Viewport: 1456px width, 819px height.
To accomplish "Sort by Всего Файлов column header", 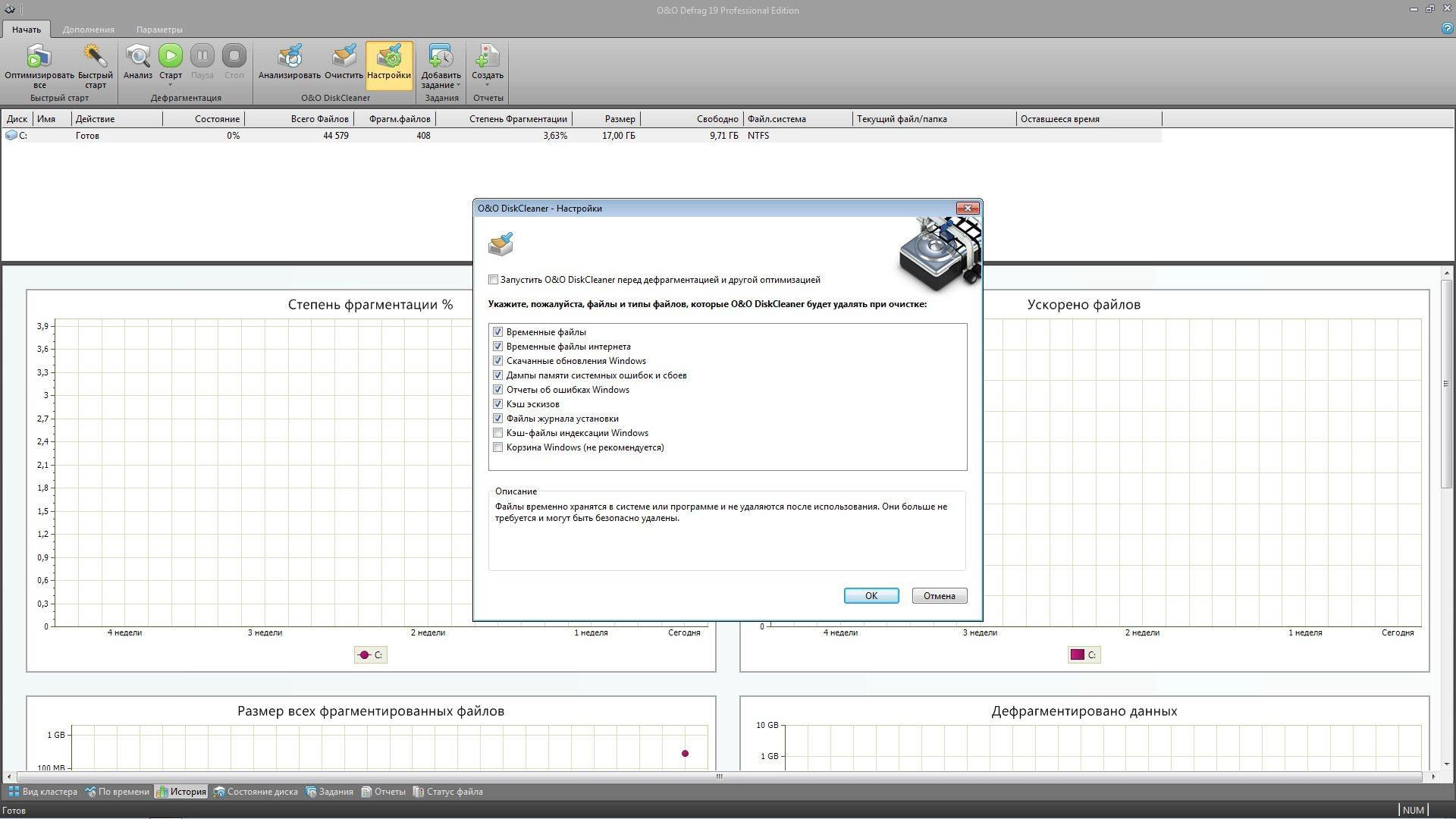I will point(300,119).
